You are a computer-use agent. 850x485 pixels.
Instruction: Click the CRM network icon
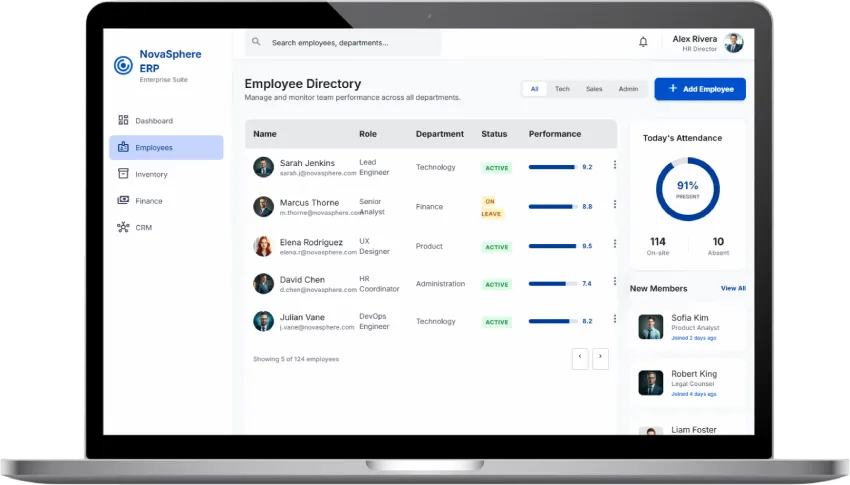[x=123, y=227]
